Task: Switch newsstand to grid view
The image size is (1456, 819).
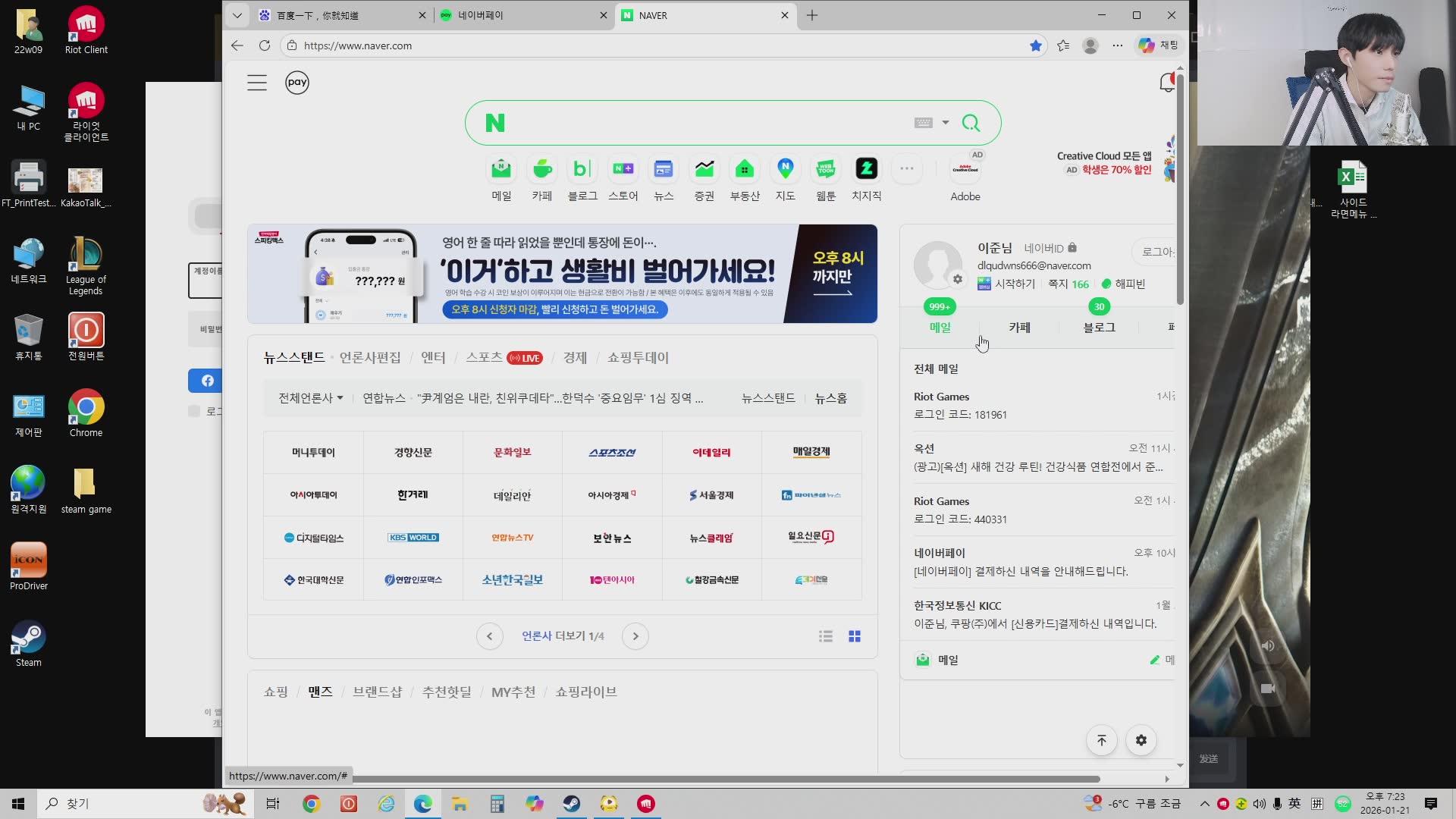Action: 855,636
